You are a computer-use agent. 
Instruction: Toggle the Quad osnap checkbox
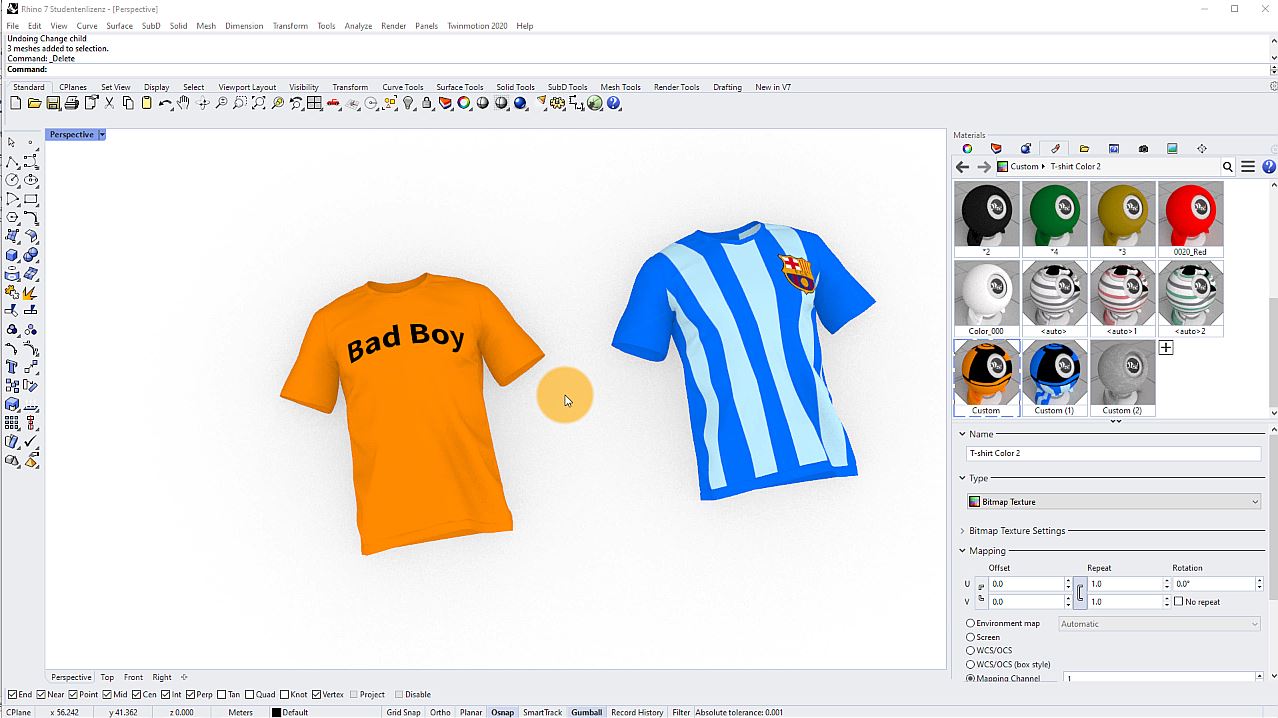250,694
